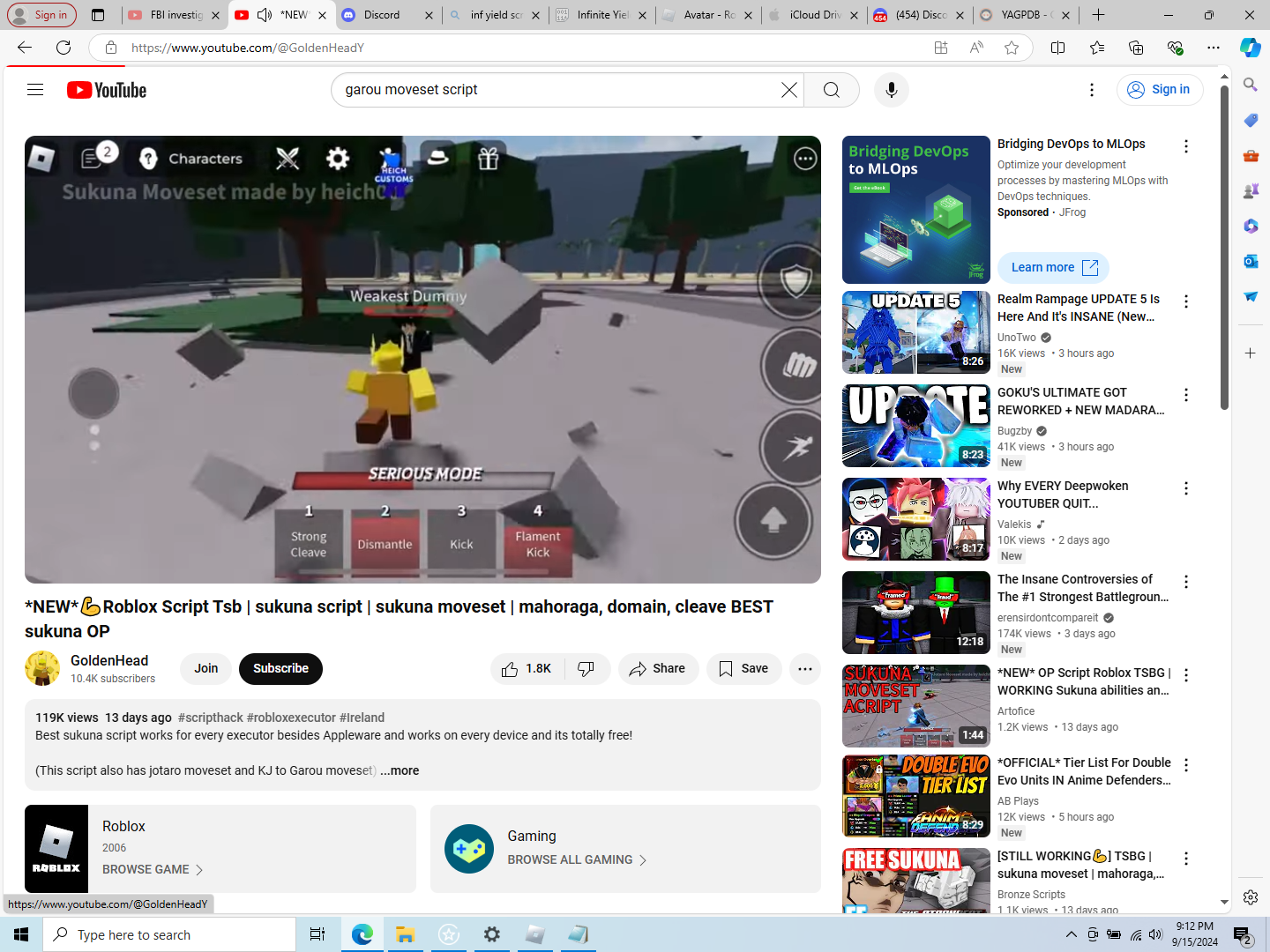This screenshot has height=952, width=1270.
Task: Open volume control in system tray
Action: [1155, 934]
